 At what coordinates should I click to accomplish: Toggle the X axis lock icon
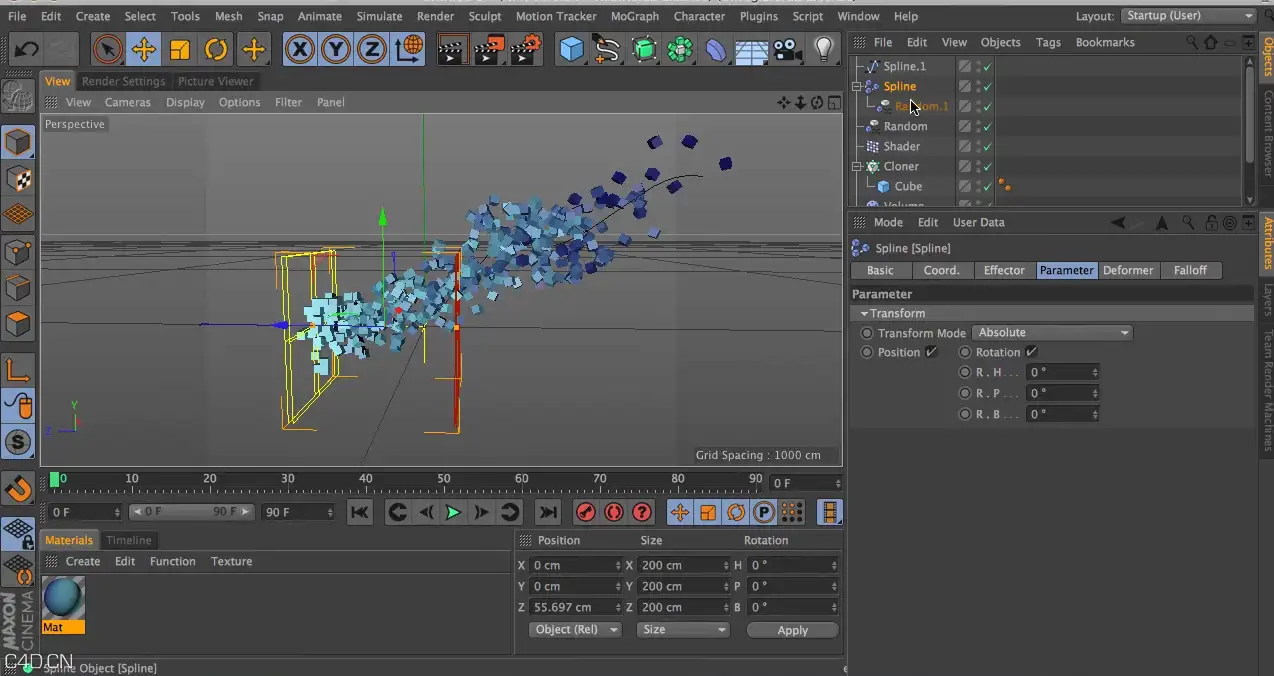pos(300,49)
